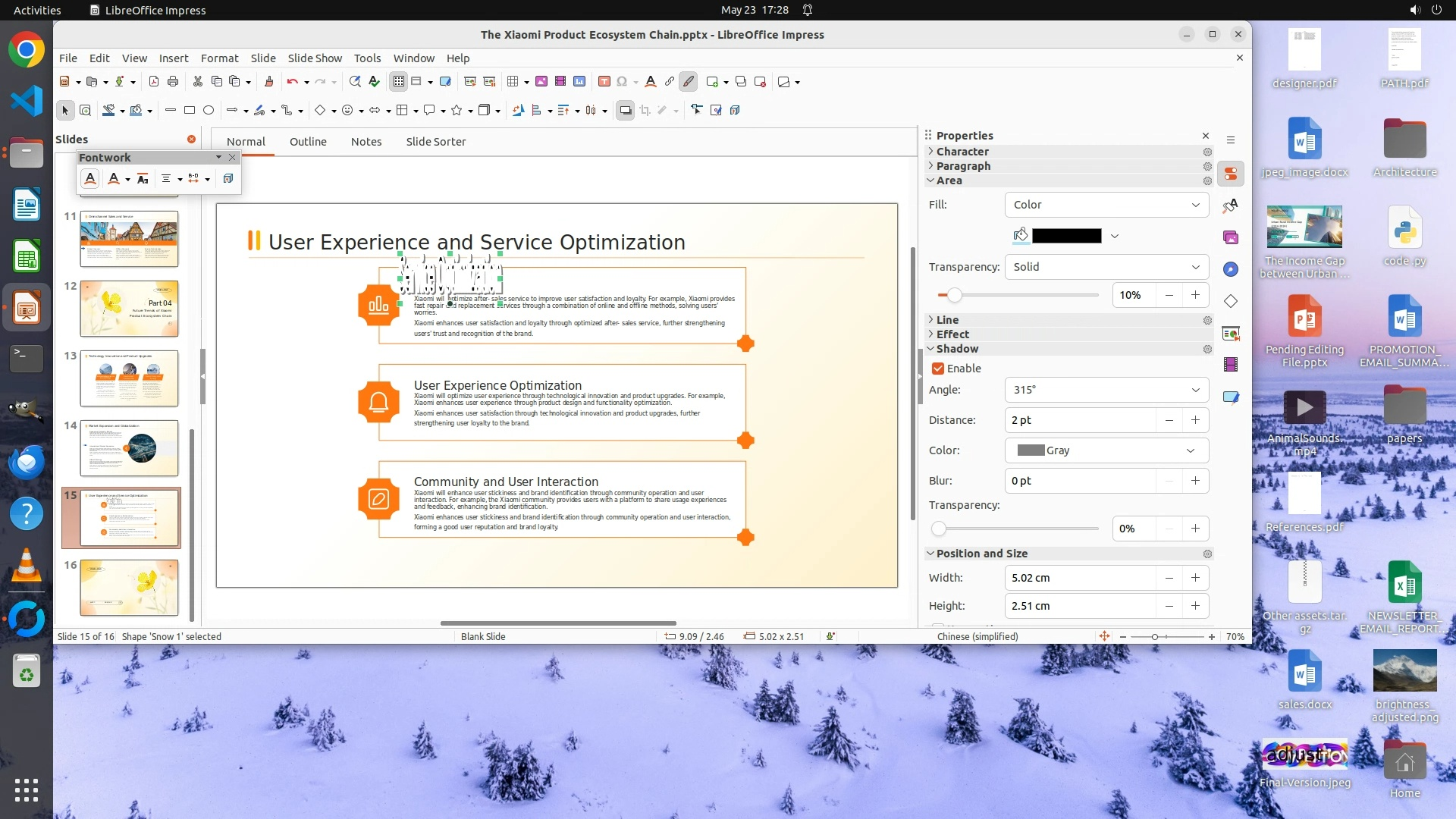Toggle Extrusion in the Fontwork toolbar
This screenshot has height=819, width=1456.
(227, 179)
